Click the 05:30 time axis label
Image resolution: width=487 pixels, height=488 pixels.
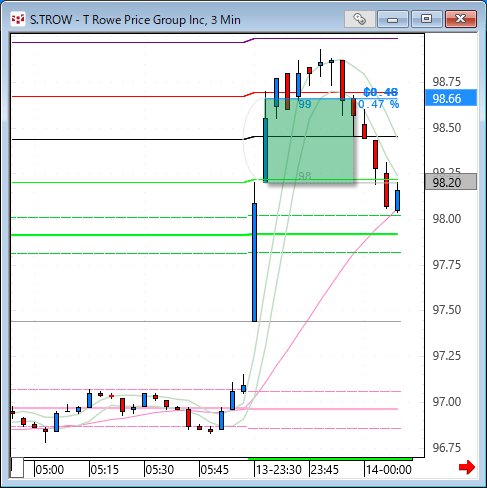pos(160,470)
